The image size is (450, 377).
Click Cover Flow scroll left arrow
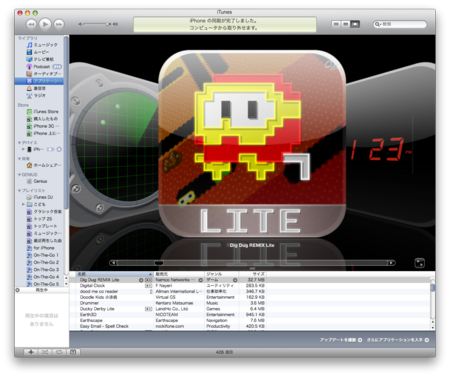point(113,263)
